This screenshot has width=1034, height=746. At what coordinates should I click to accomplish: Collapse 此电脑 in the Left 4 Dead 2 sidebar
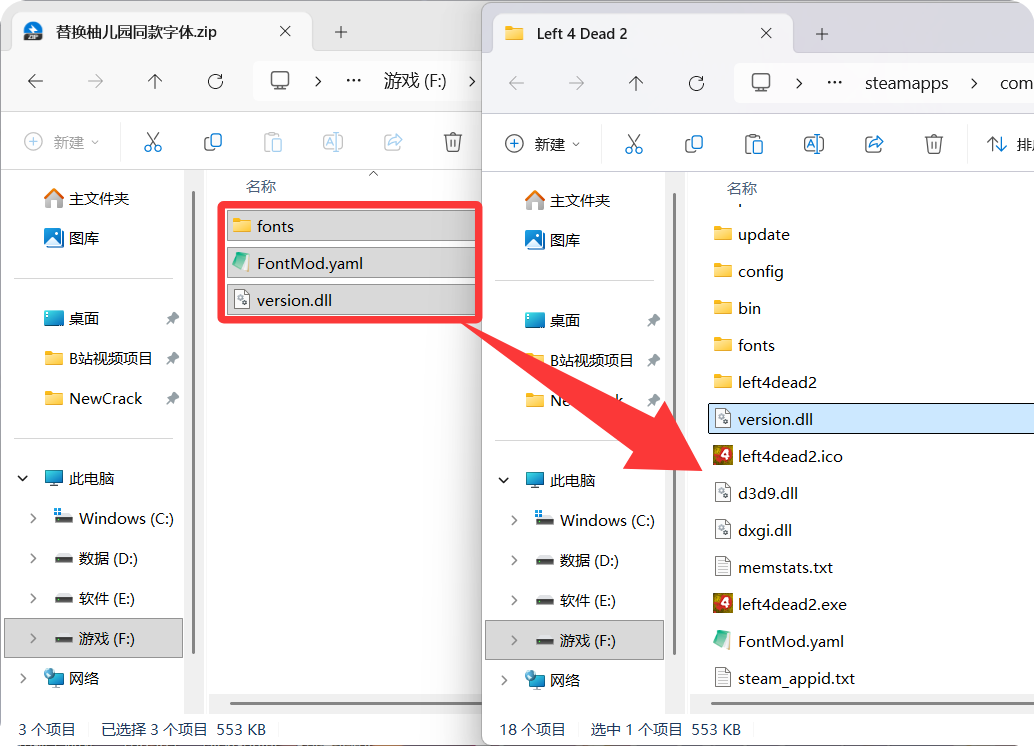click(504, 480)
